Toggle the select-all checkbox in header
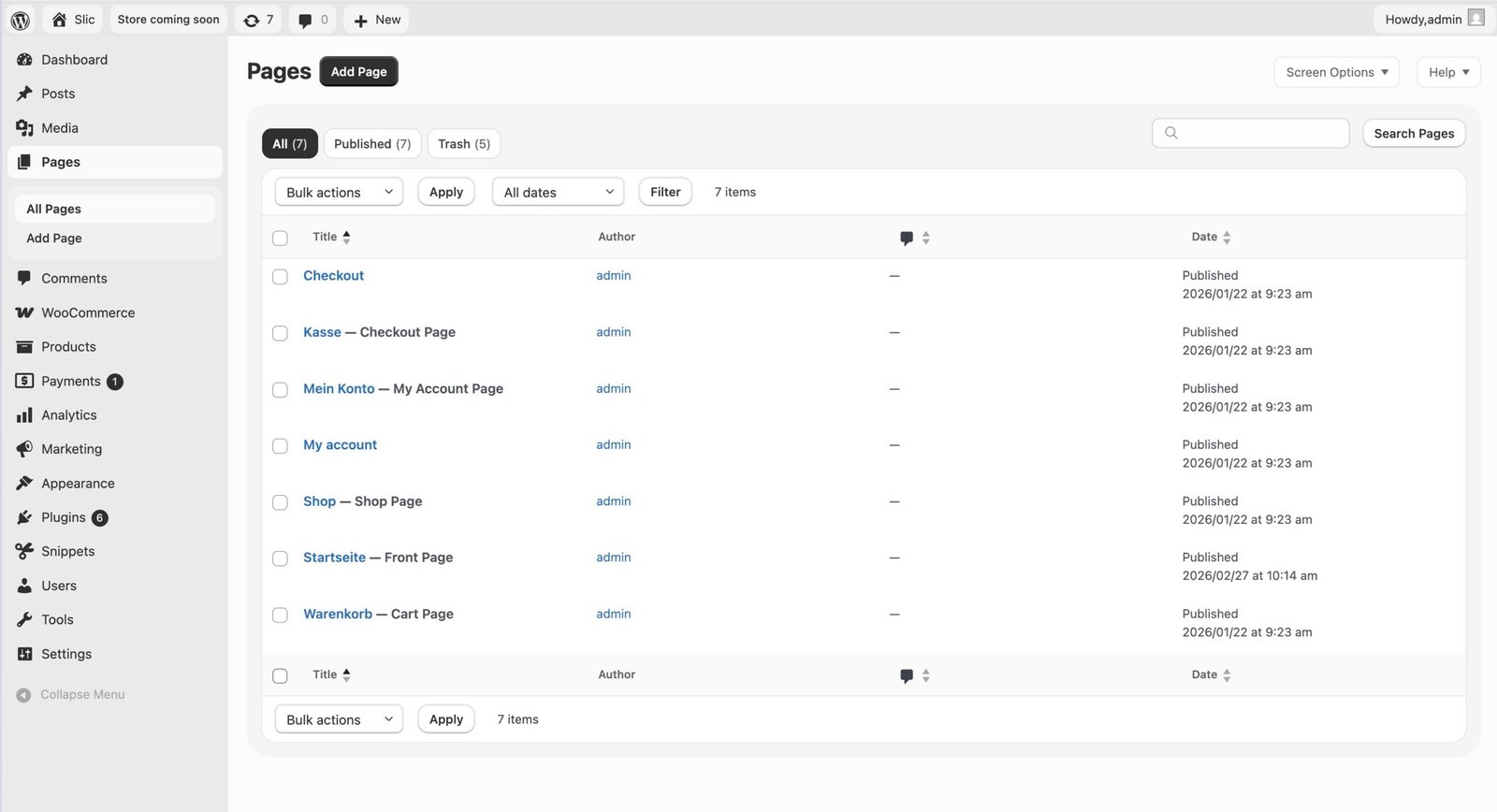Image resolution: width=1497 pixels, height=812 pixels. (x=280, y=238)
